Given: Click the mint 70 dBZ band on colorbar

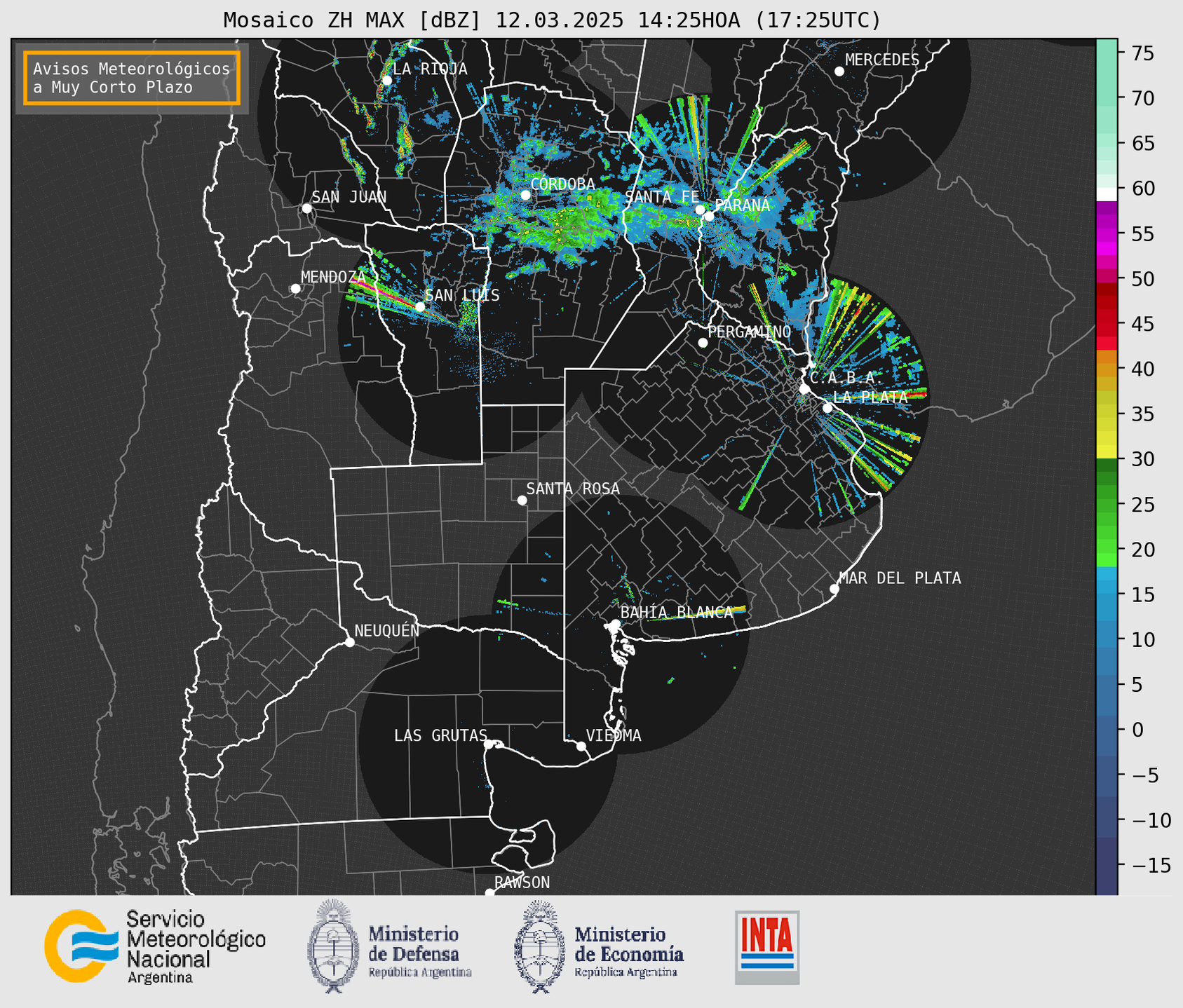Looking at the screenshot, I should pos(1107,98).
